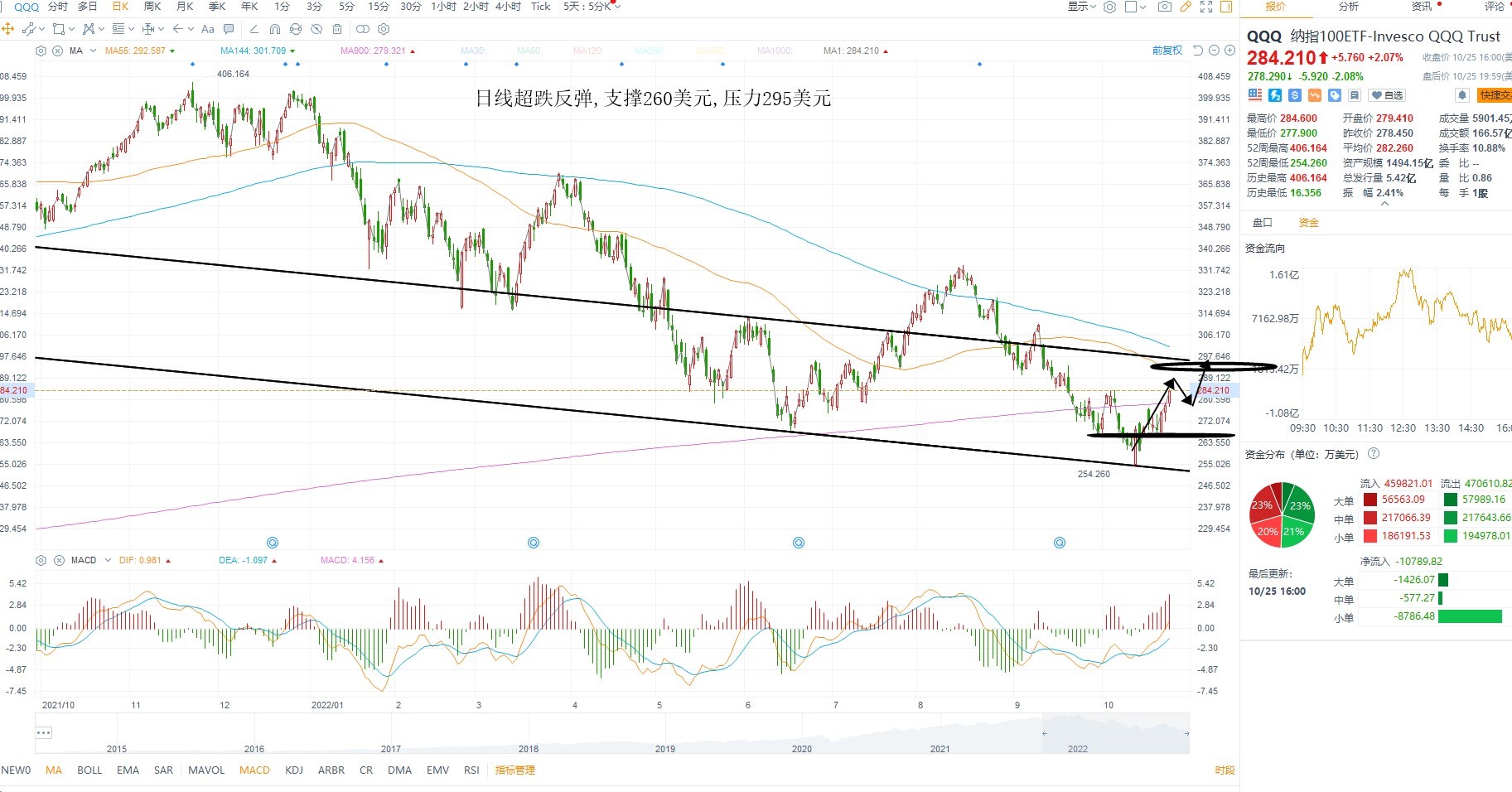Remove the MA indicator with X icon
This screenshot has height=792, width=1512.
click(58, 51)
